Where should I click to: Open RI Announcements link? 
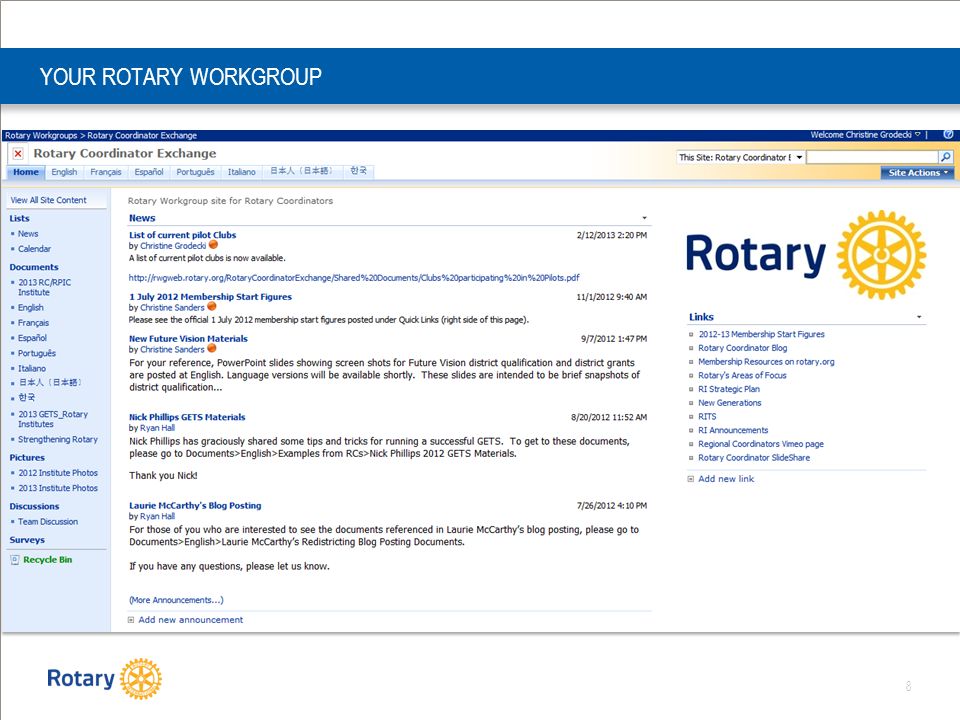pyautogui.click(x=733, y=430)
